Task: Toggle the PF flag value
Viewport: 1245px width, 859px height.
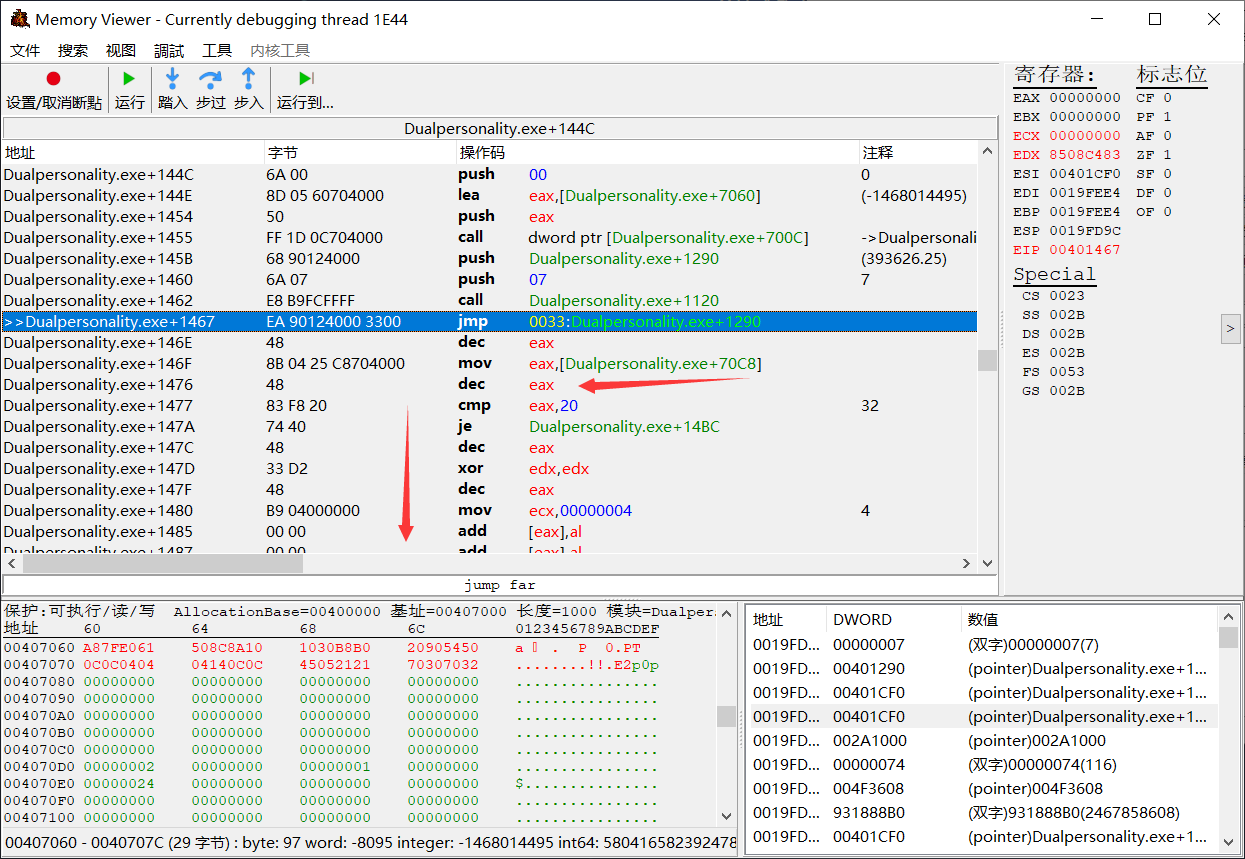Action: 1167,117
